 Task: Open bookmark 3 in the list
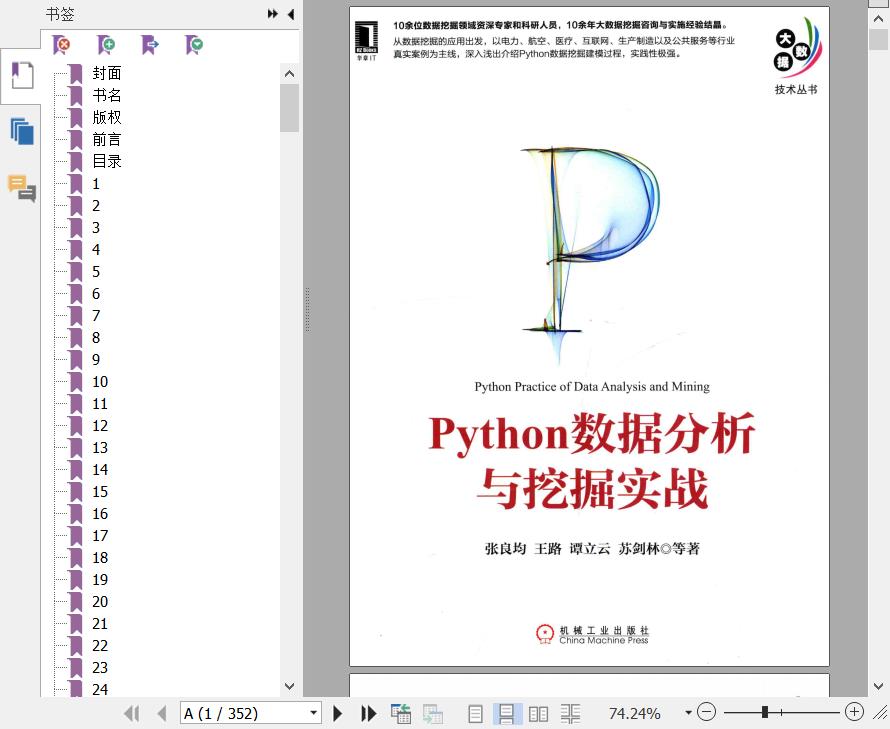click(96, 228)
